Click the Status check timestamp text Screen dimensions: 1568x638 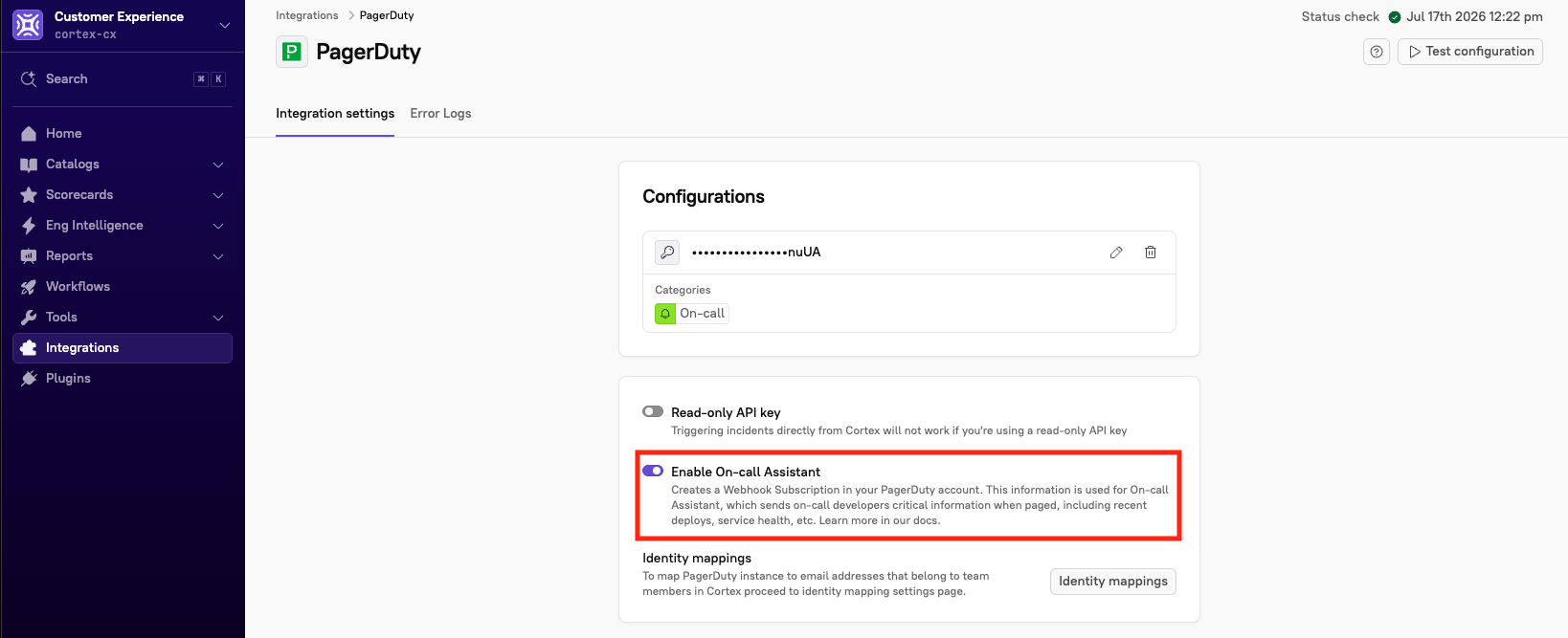pyautogui.click(x=1474, y=16)
